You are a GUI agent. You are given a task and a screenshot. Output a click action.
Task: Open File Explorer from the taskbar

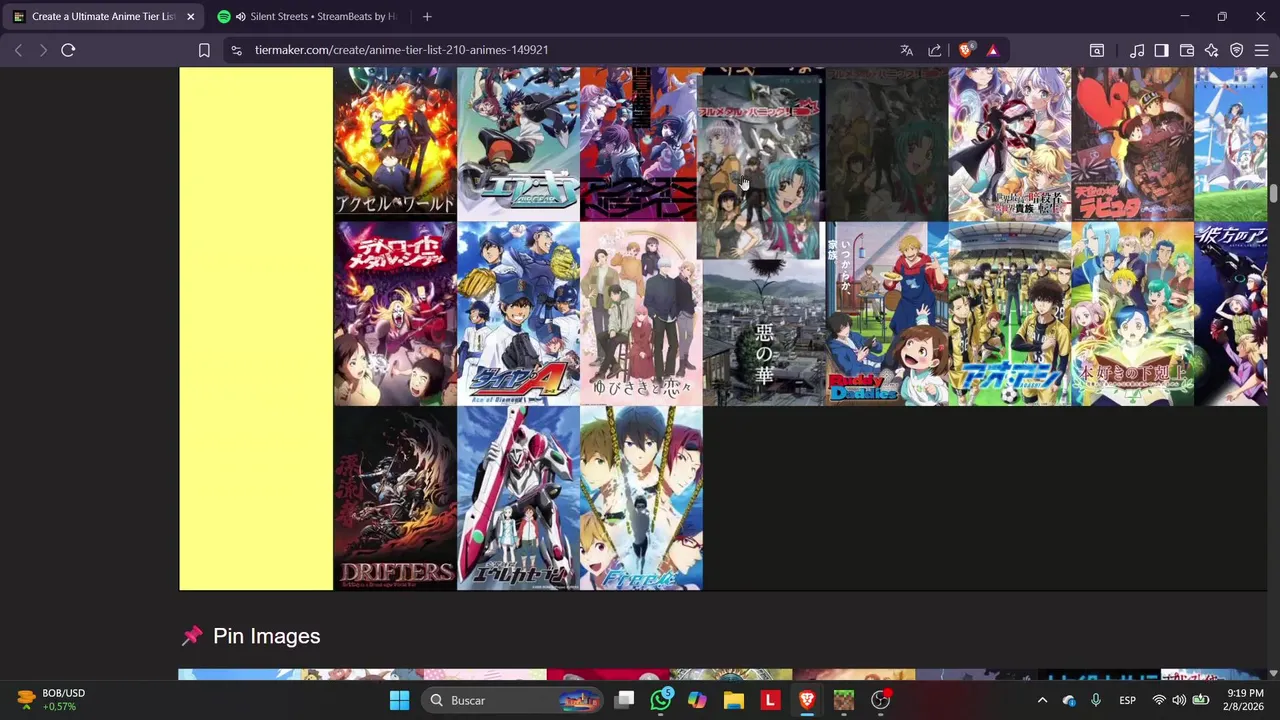[x=734, y=700]
